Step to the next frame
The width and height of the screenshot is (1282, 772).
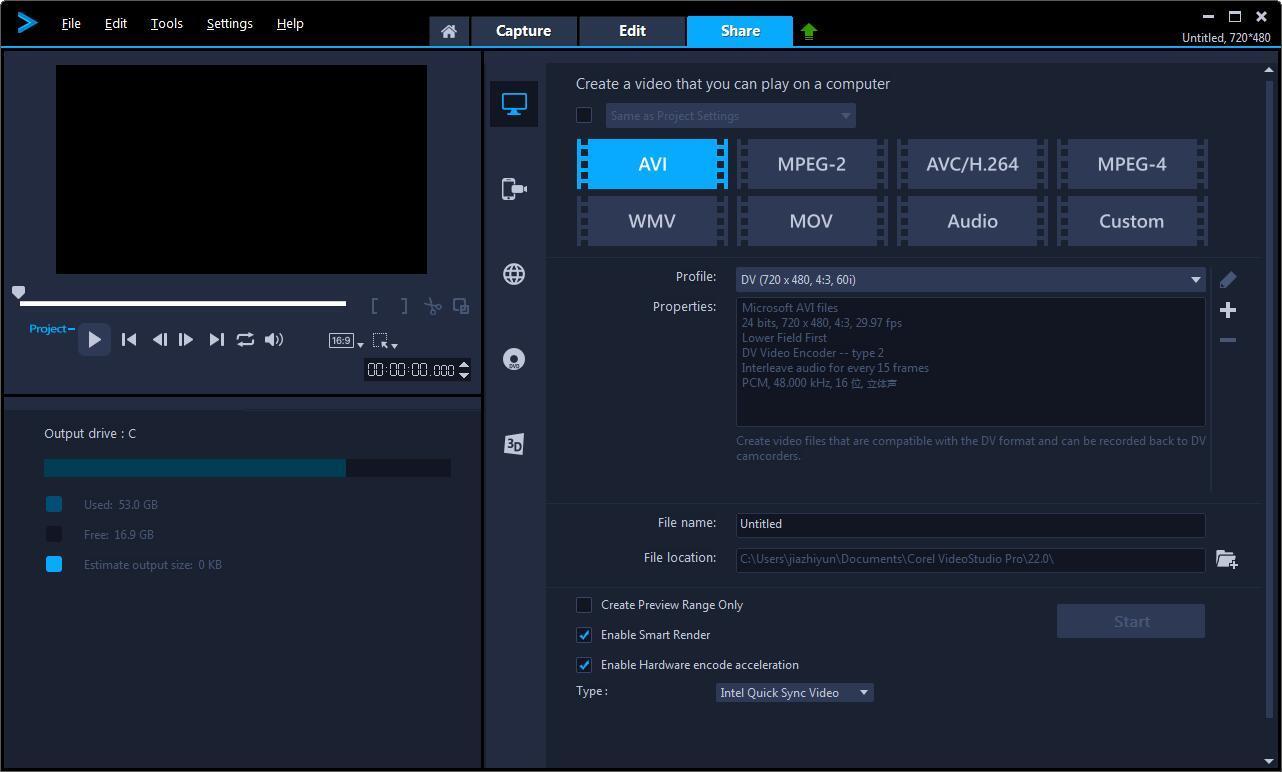tap(186, 340)
